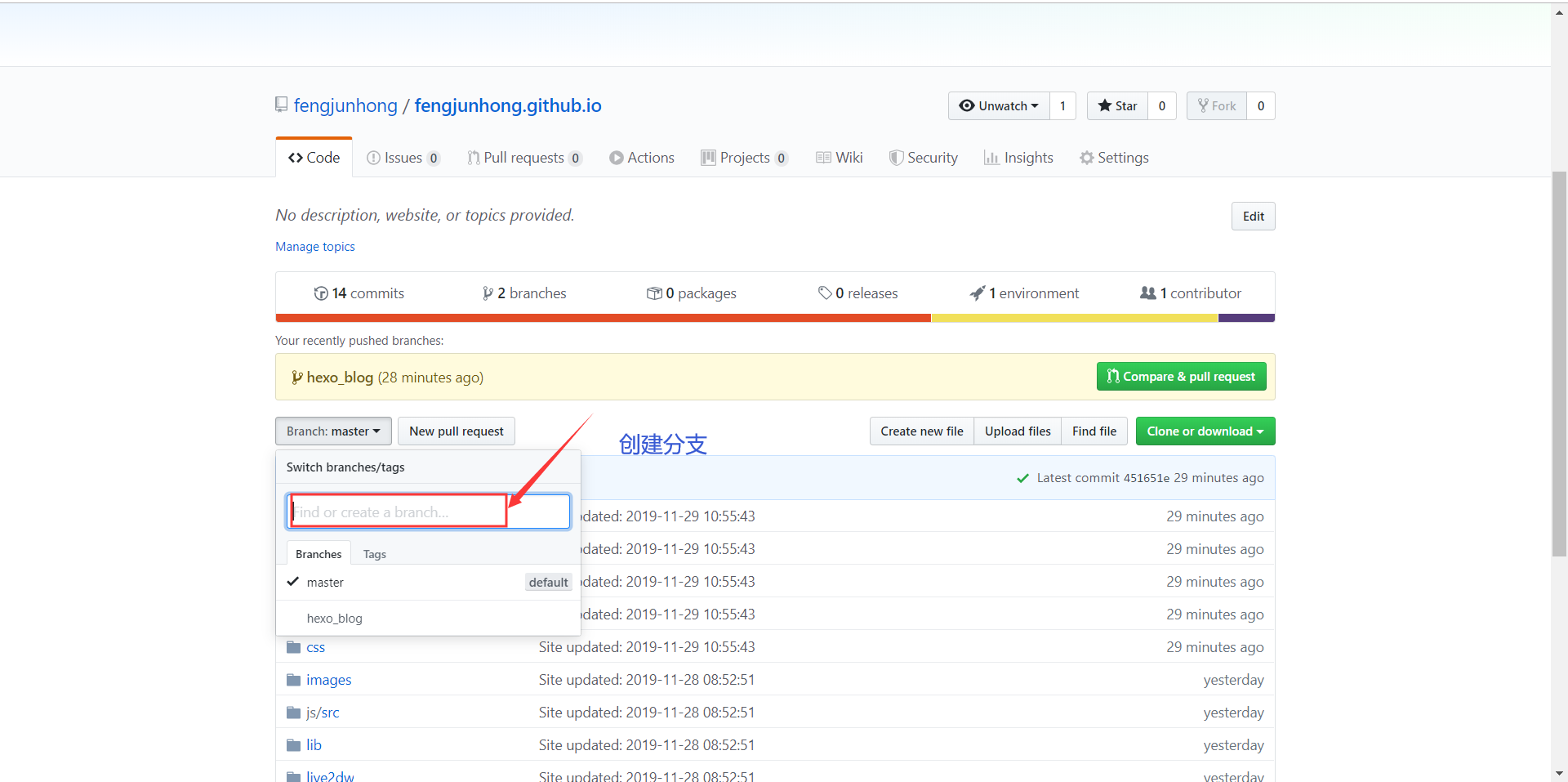
Task: Click the Fork icon
Action: point(1203,105)
